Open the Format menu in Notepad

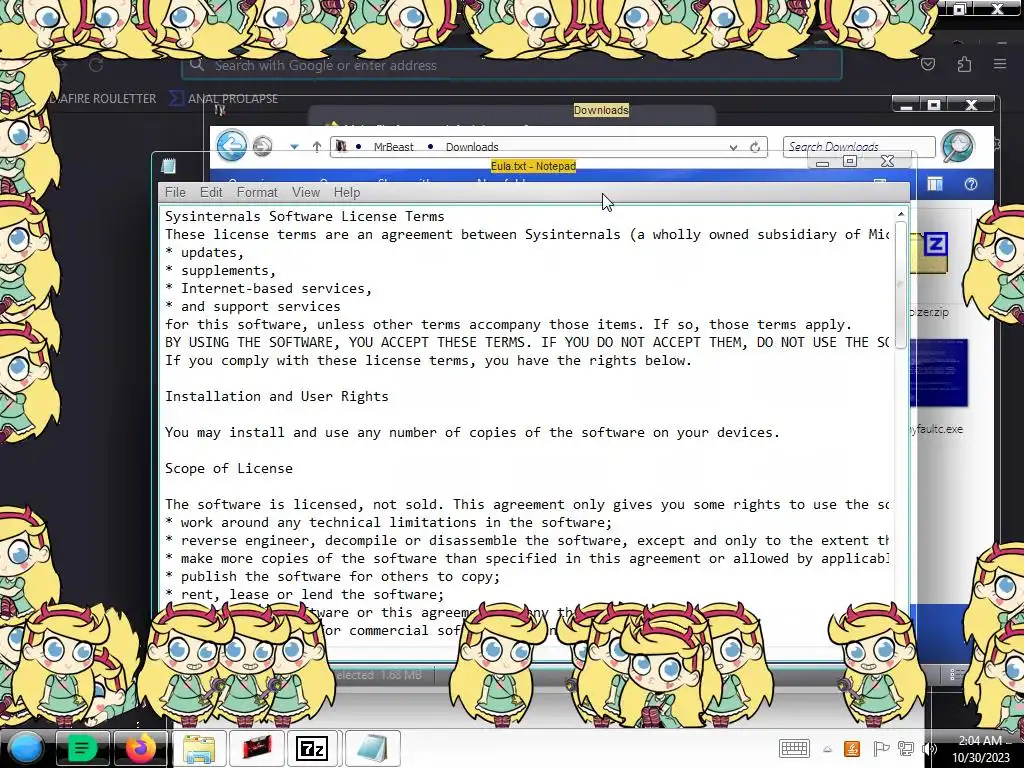point(257,192)
